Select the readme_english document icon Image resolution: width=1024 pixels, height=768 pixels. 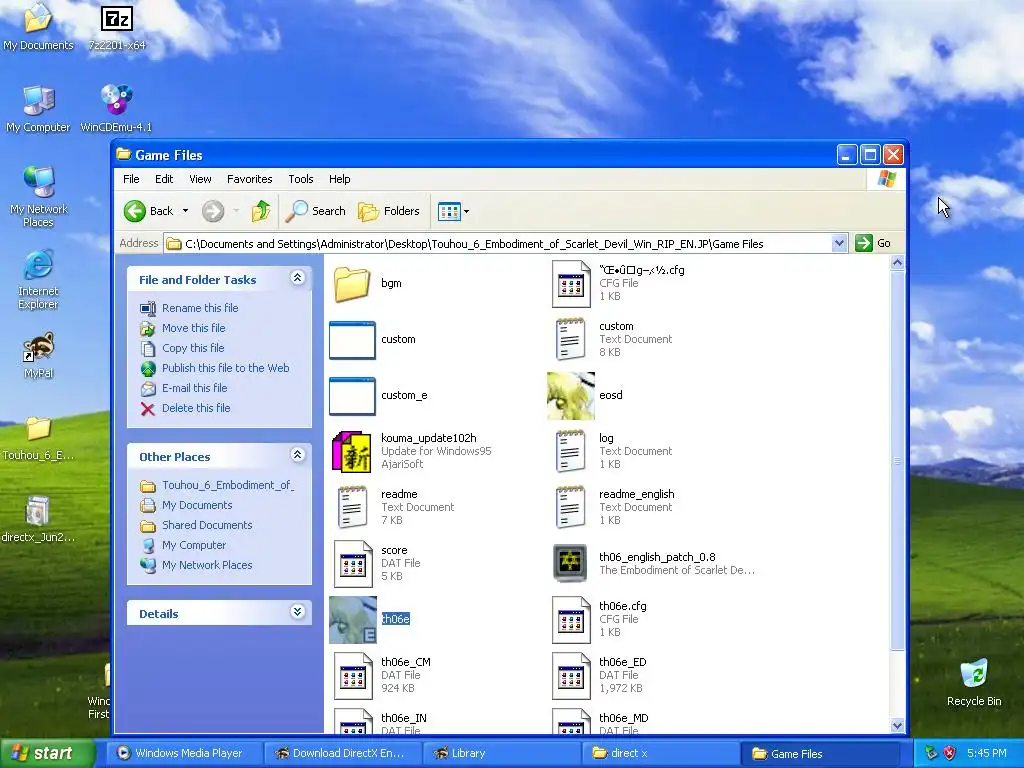click(x=570, y=507)
